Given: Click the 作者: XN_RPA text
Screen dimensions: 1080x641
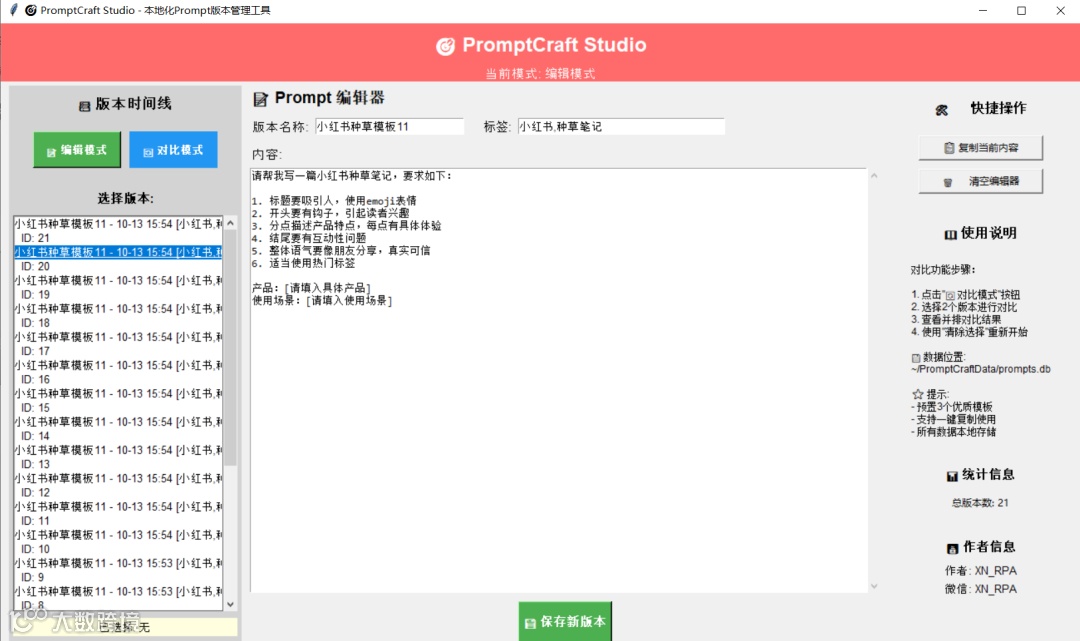Looking at the screenshot, I should coord(981,571).
